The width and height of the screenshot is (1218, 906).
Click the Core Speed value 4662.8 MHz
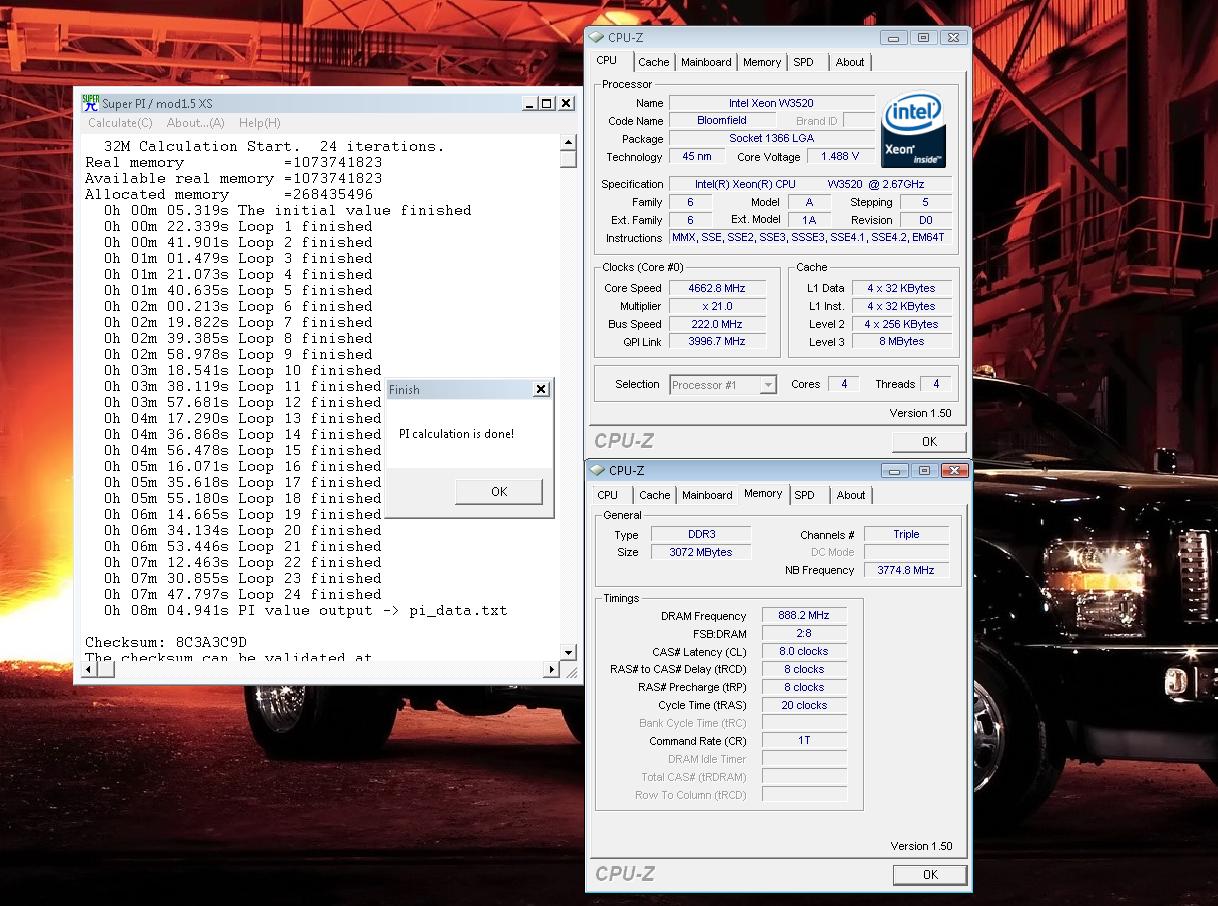pos(717,288)
